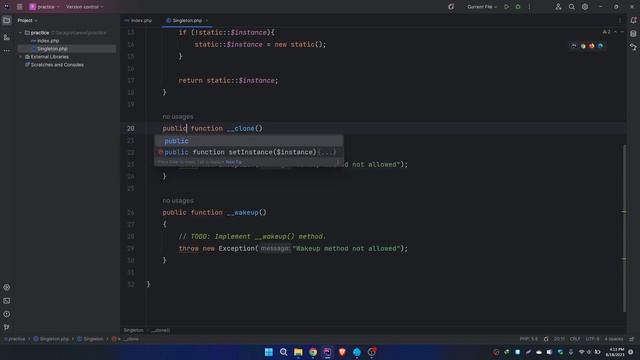
Task: Open the Notifications bell icon
Action: click(x=633, y=20)
